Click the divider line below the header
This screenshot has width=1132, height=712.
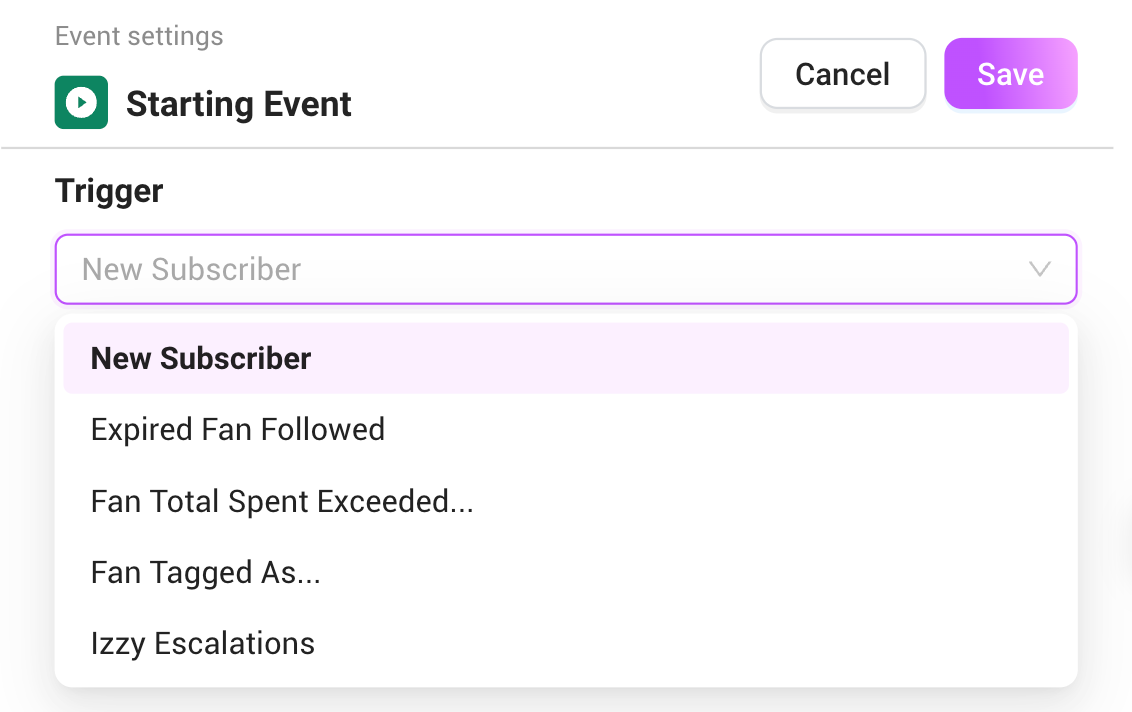click(556, 148)
